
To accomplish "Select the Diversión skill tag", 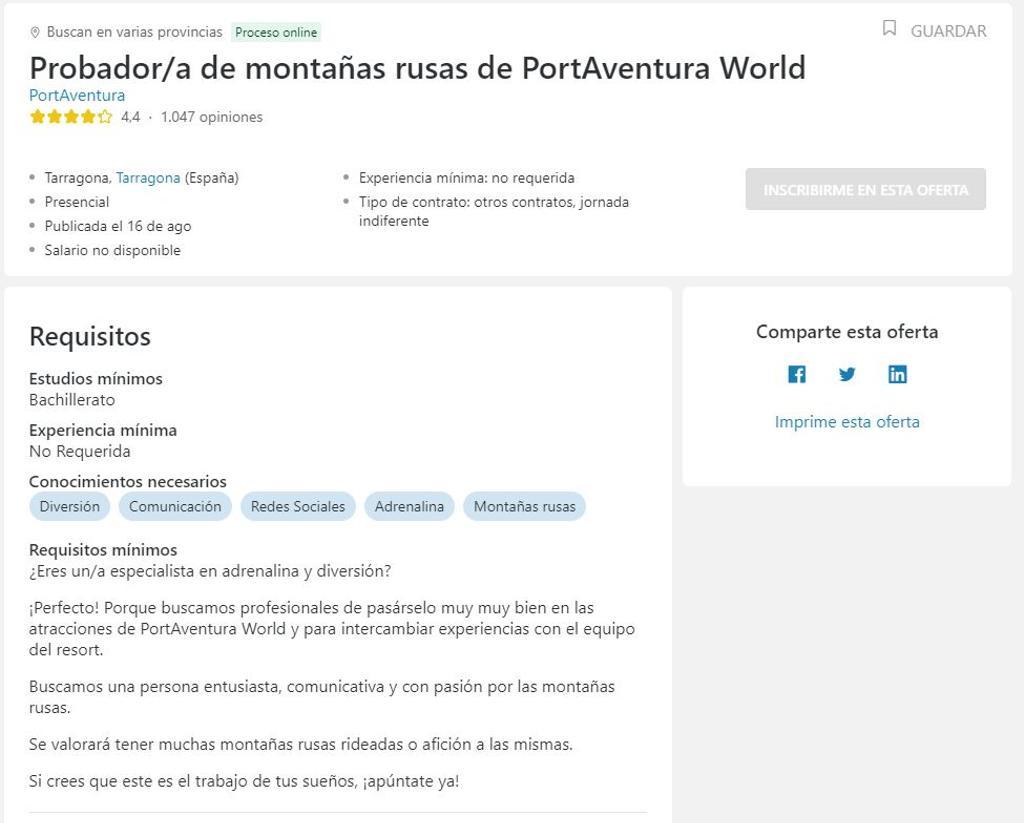I will click(x=69, y=506).
